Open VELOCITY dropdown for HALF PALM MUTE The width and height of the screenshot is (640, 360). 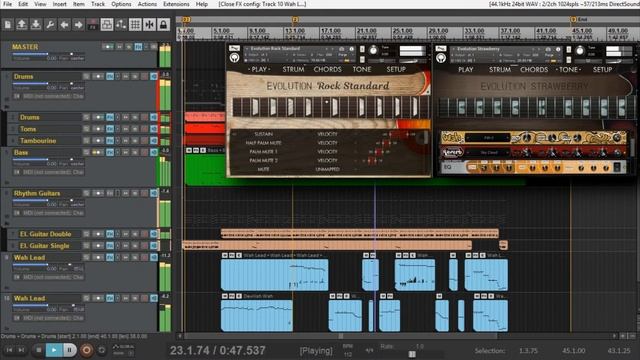pos(327,143)
